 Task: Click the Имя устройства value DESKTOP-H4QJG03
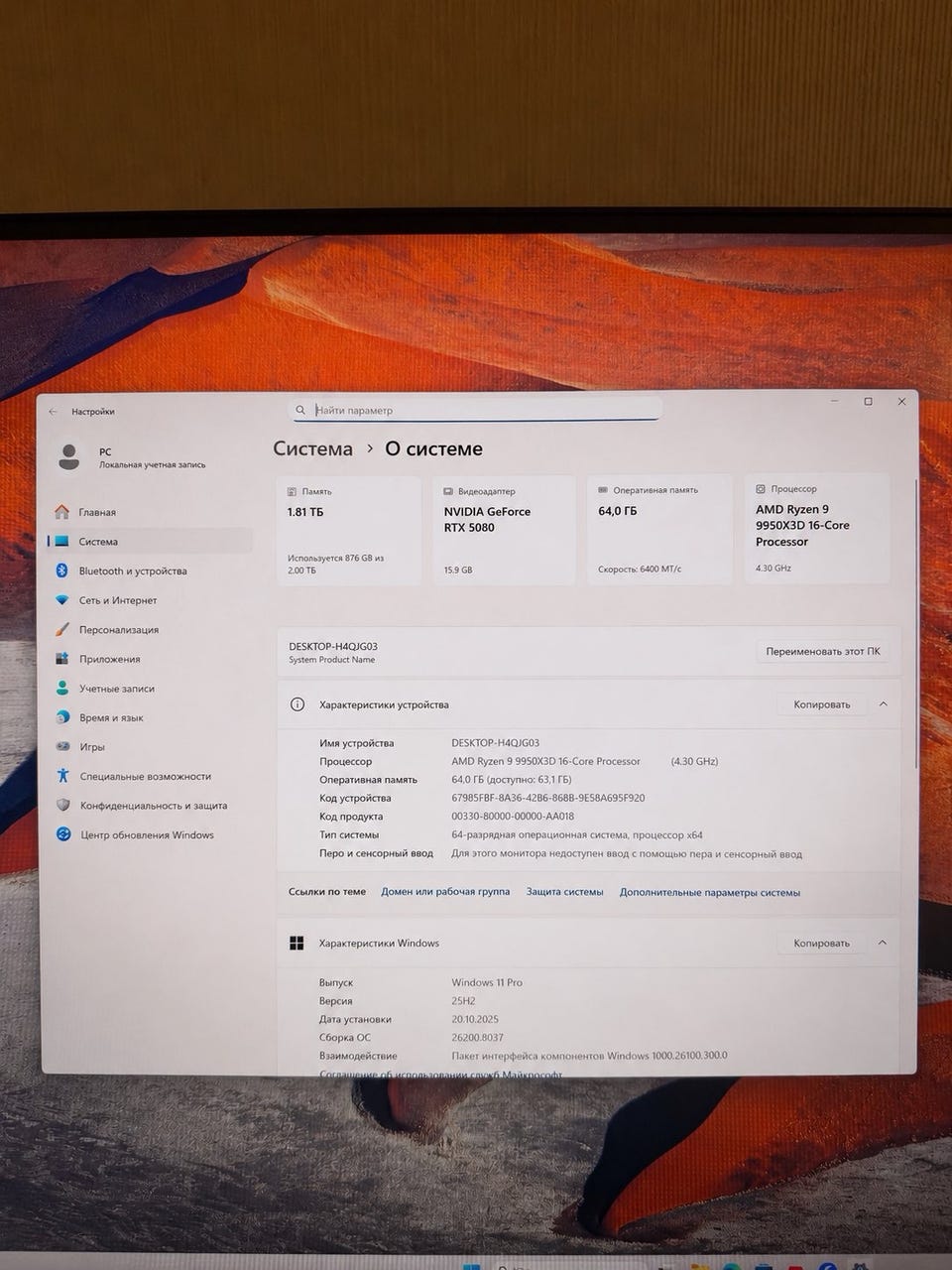click(x=495, y=743)
